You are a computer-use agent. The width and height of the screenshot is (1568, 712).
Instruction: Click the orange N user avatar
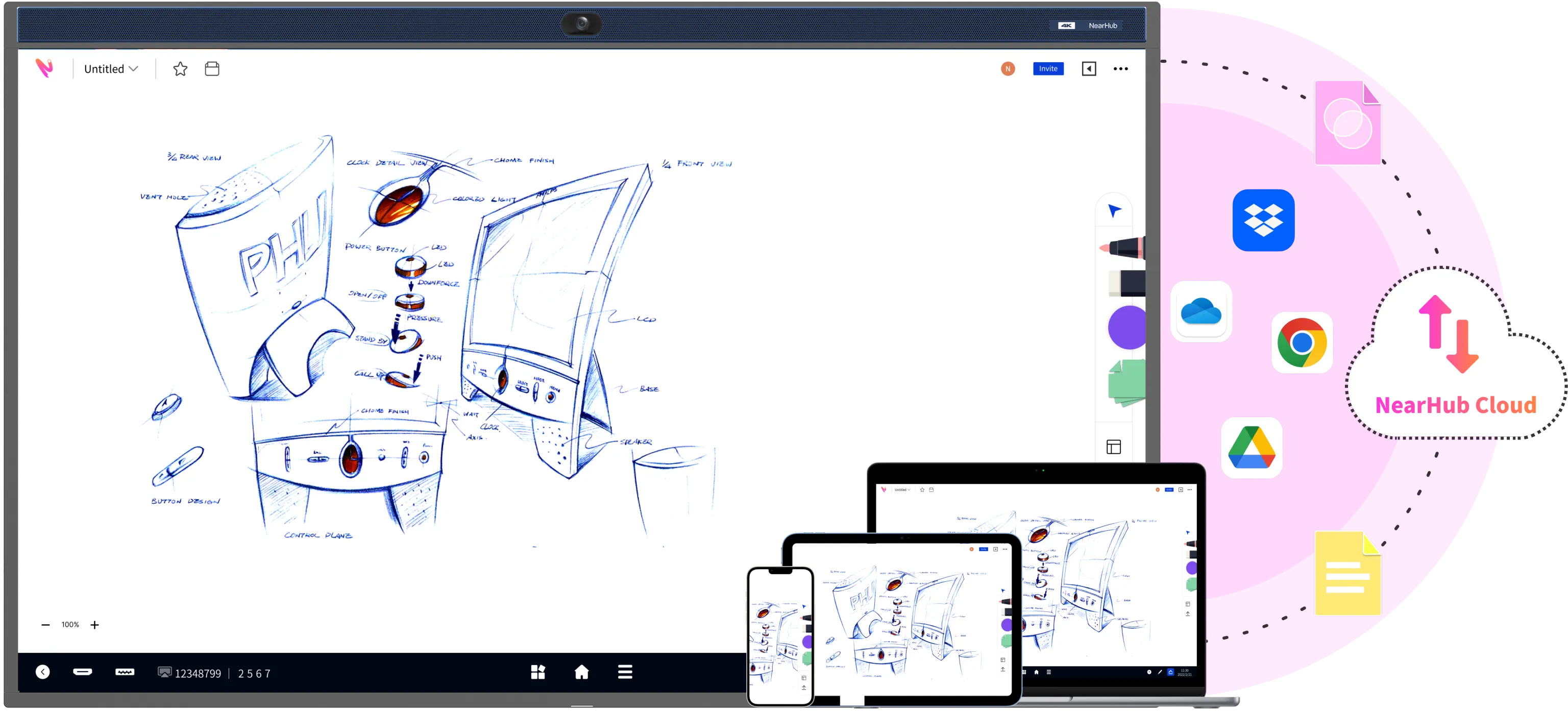click(x=1008, y=69)
